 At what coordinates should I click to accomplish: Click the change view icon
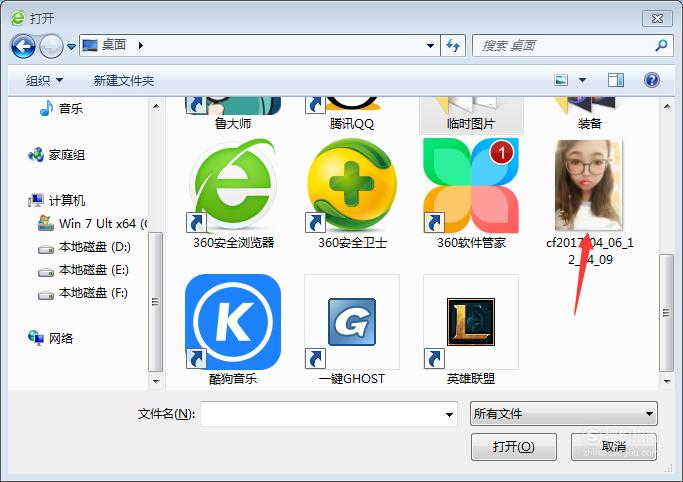[561, 80]
